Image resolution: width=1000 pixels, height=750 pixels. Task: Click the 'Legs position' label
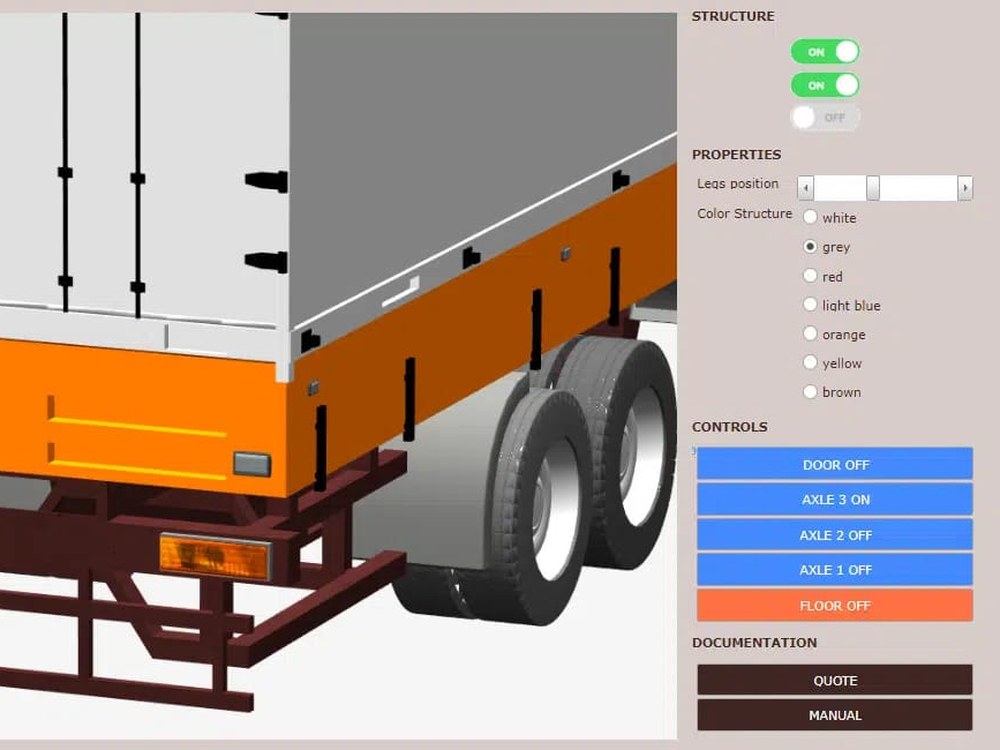[x=737, y=184]
